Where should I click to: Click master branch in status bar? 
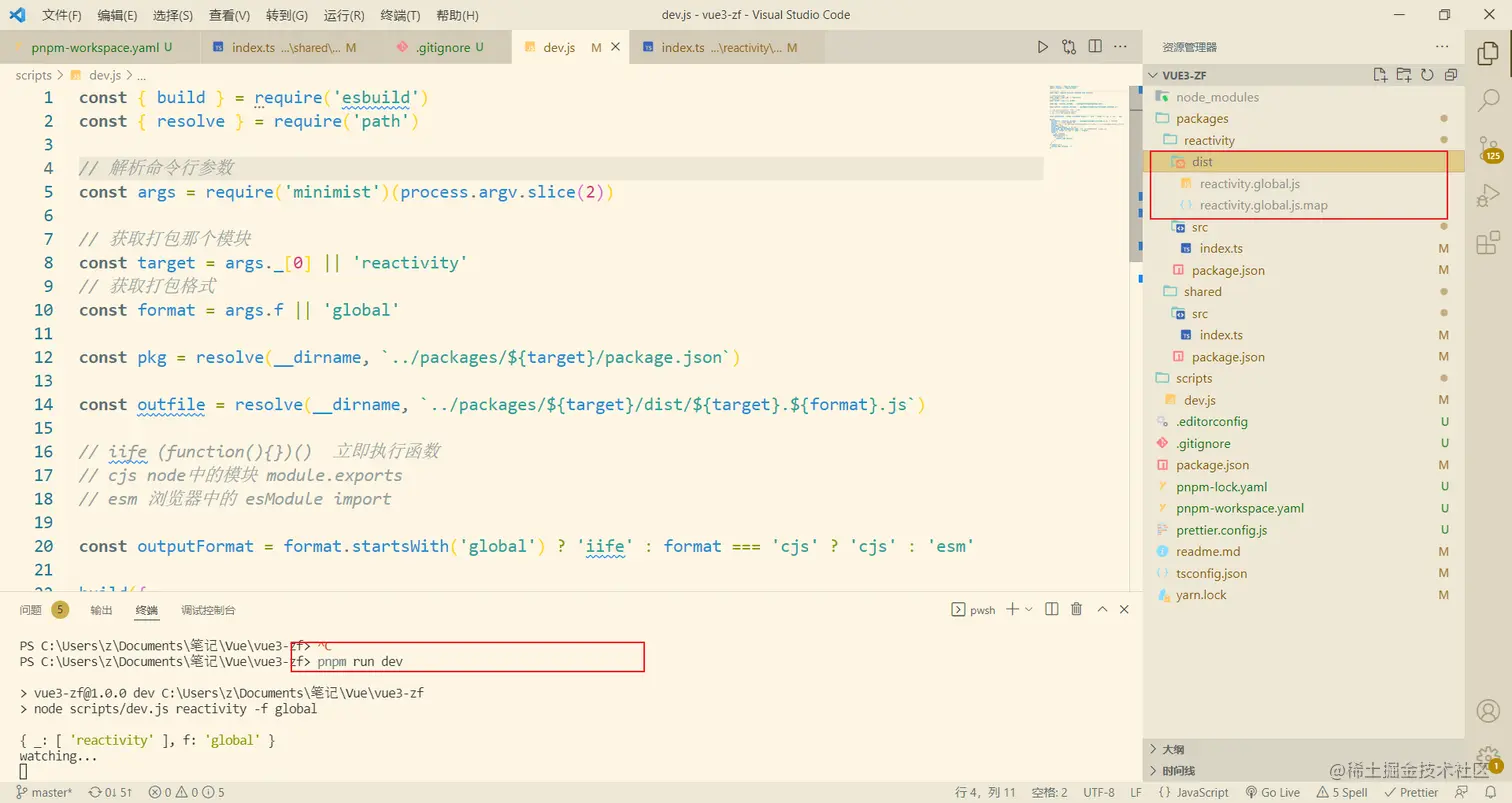(x=45, y=792)
